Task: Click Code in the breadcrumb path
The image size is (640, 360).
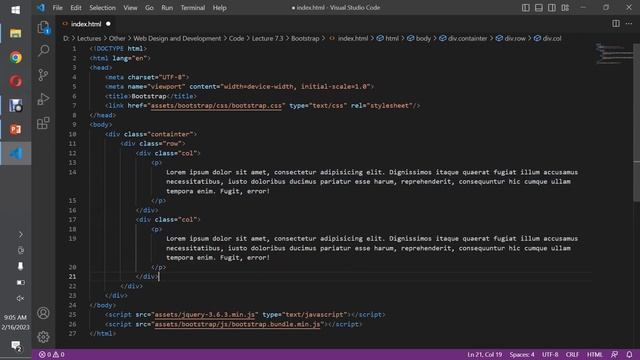Action: click(x=236, y=38)
